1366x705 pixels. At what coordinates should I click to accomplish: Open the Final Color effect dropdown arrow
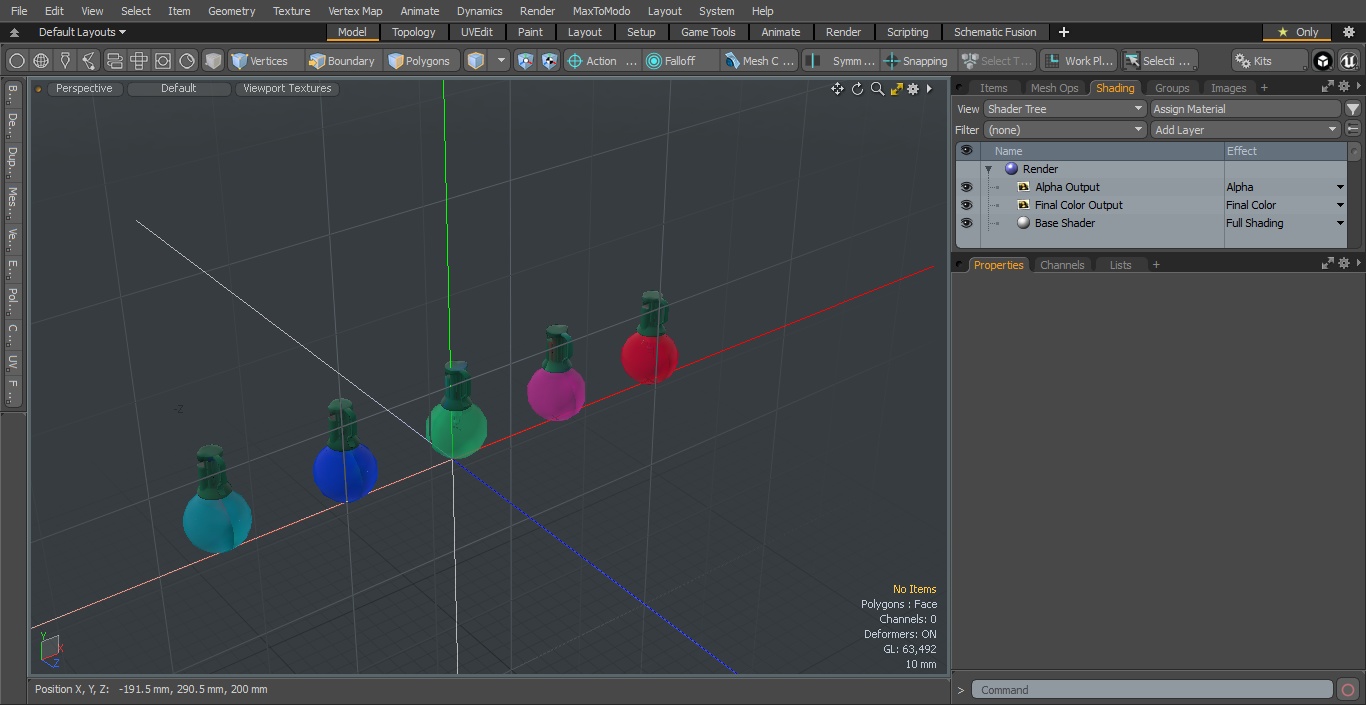pos(1340,205)
